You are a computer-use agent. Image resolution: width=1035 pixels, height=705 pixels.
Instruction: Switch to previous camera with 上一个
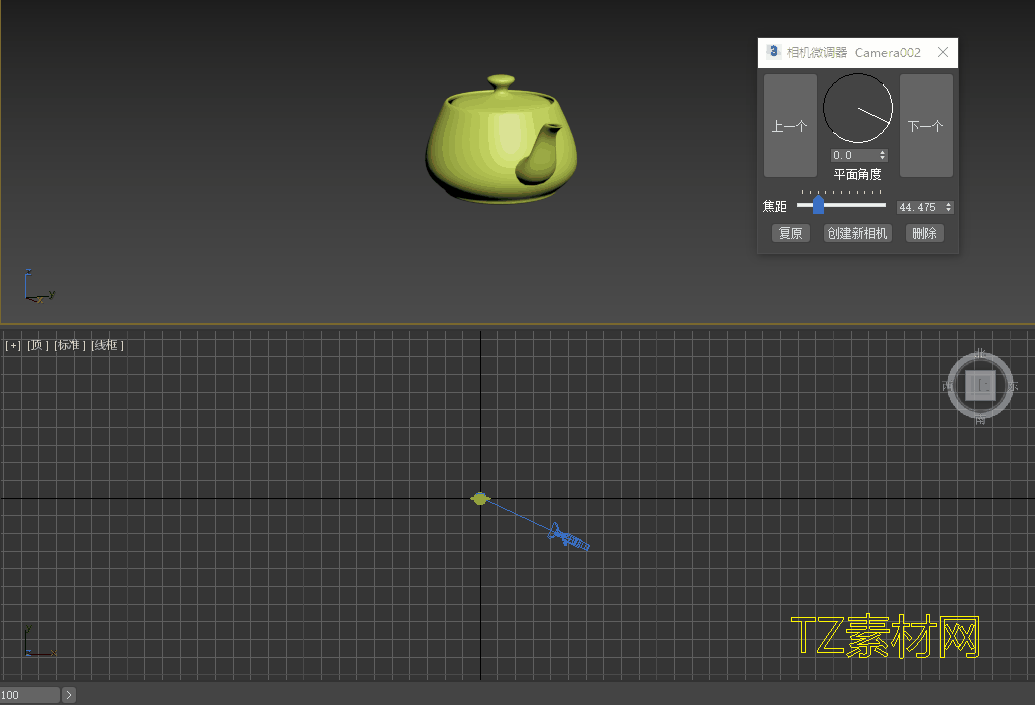click(790, 126)
